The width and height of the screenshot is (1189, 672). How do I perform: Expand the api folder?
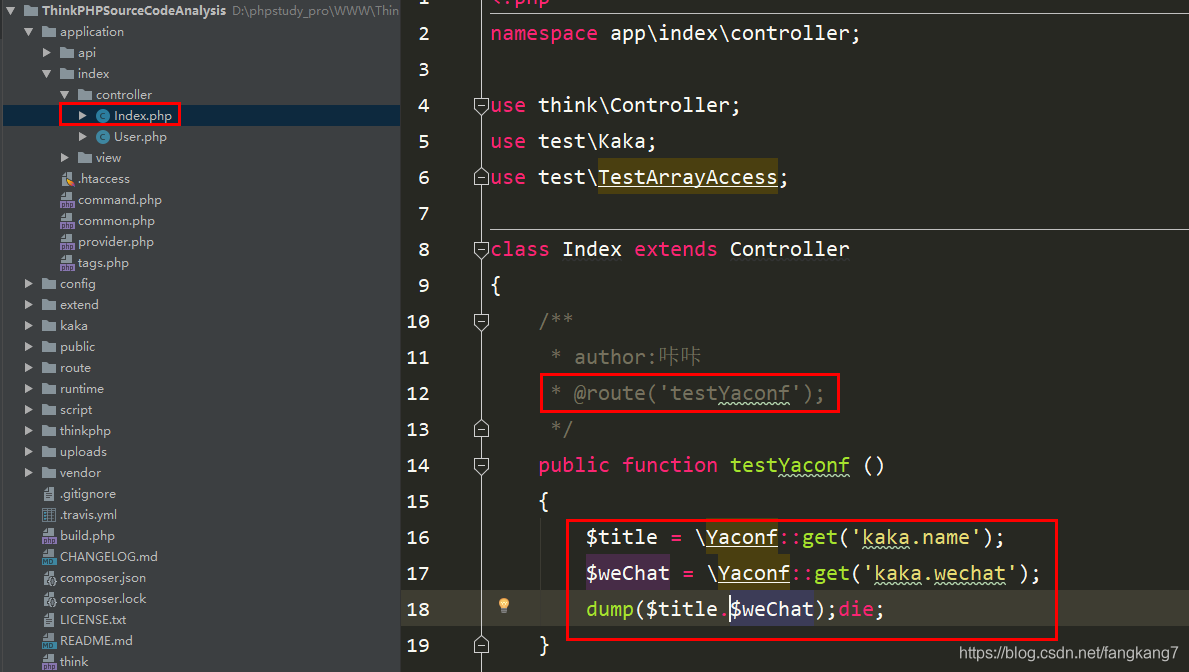pos(47,52)
